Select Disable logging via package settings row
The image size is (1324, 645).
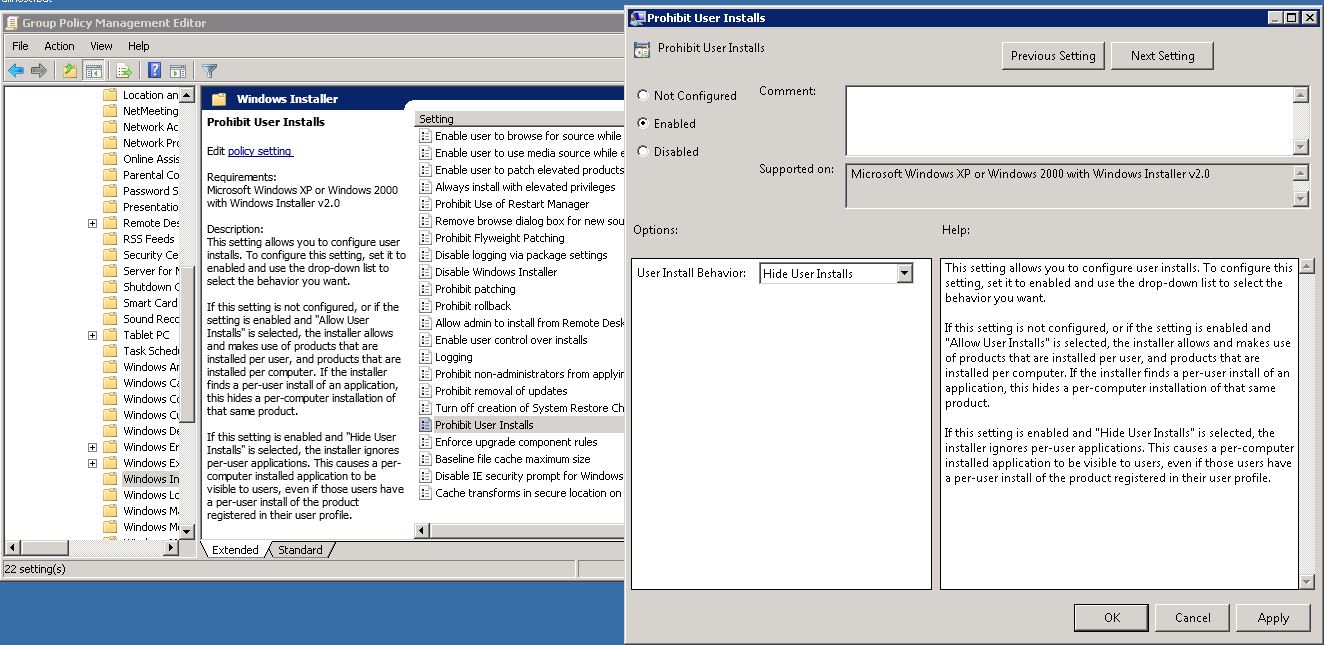pyautogui.click(x=521, y=255)
